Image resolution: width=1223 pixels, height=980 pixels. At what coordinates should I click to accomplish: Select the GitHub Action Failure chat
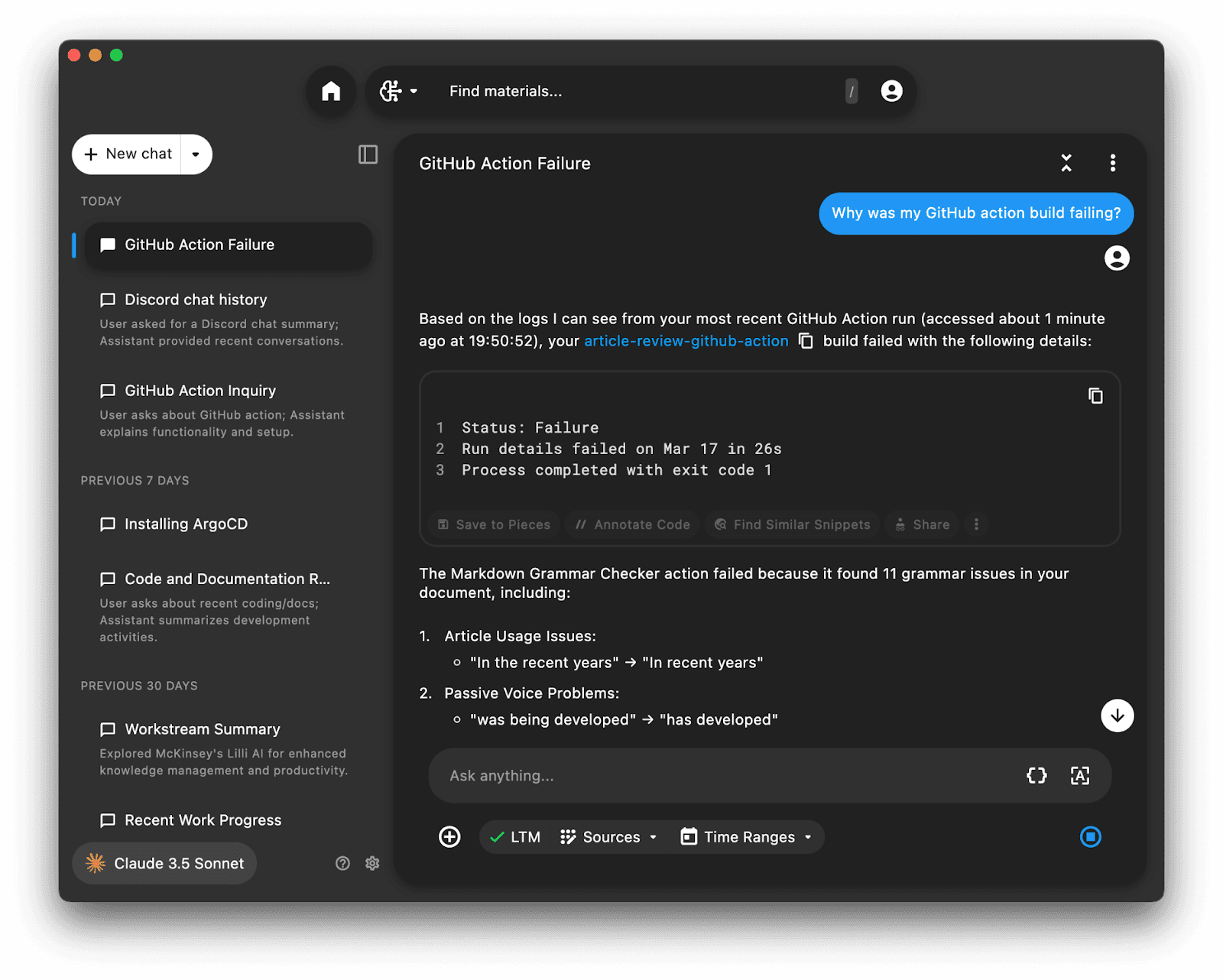(228, 245)
